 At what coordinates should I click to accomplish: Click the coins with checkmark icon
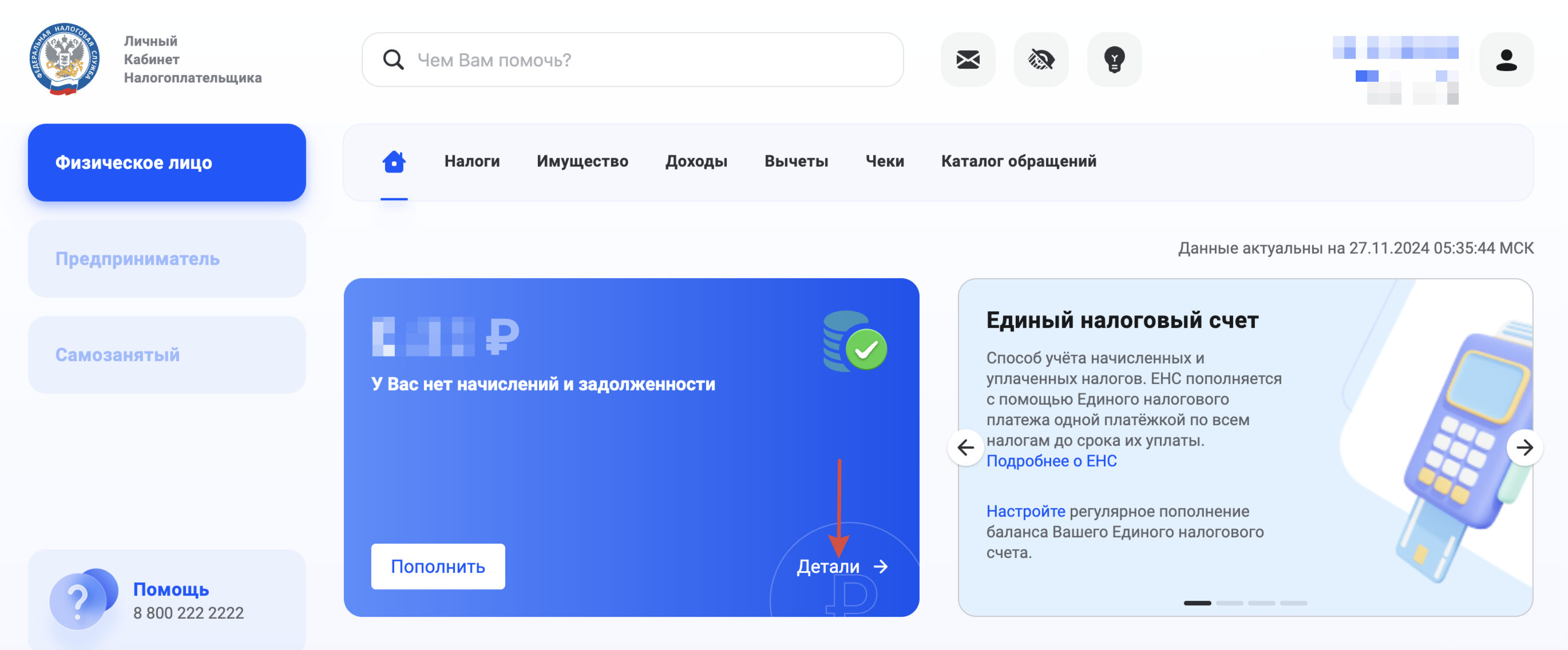tap(854, 342)
